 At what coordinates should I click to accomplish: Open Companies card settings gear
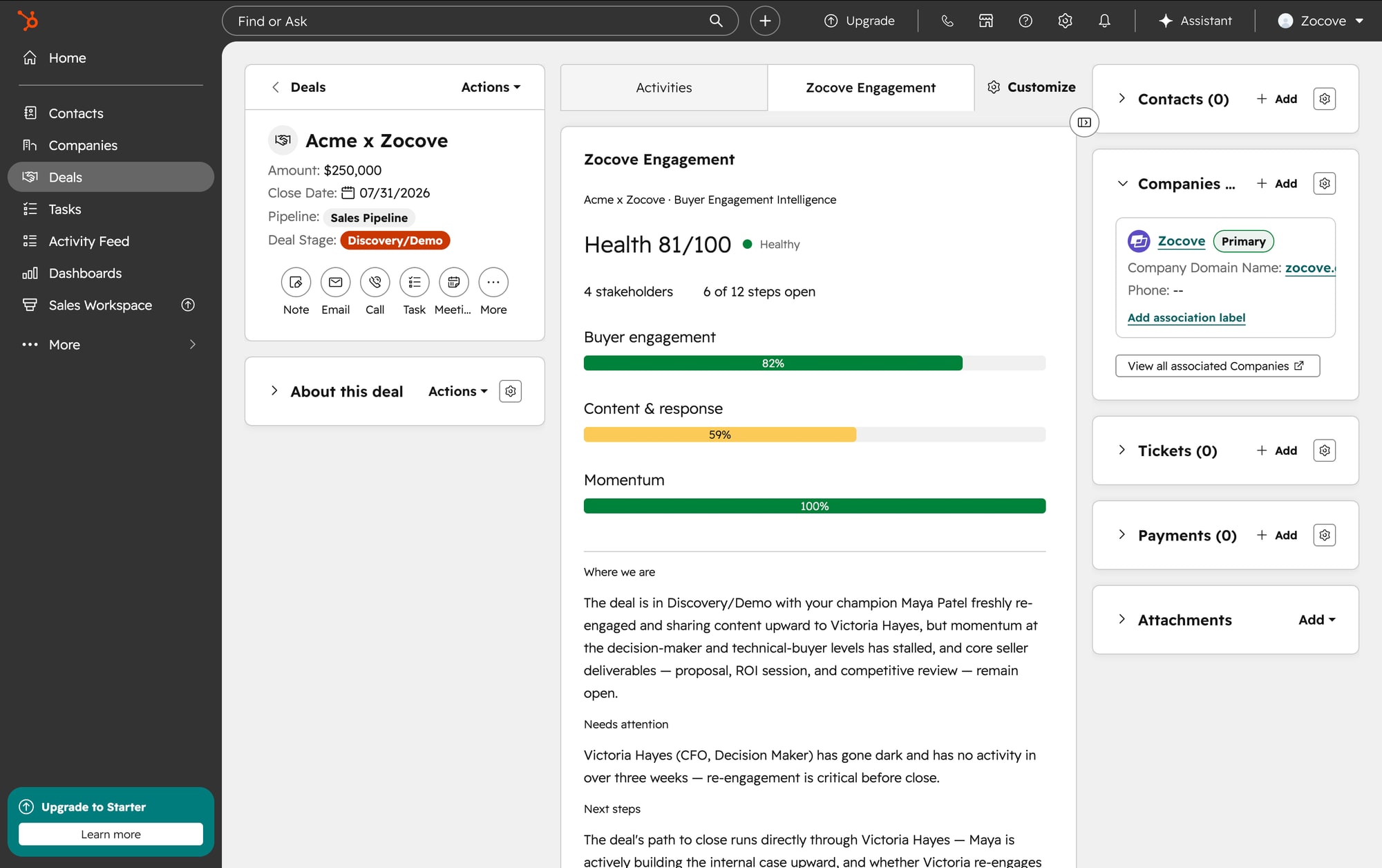point(1324,183)
